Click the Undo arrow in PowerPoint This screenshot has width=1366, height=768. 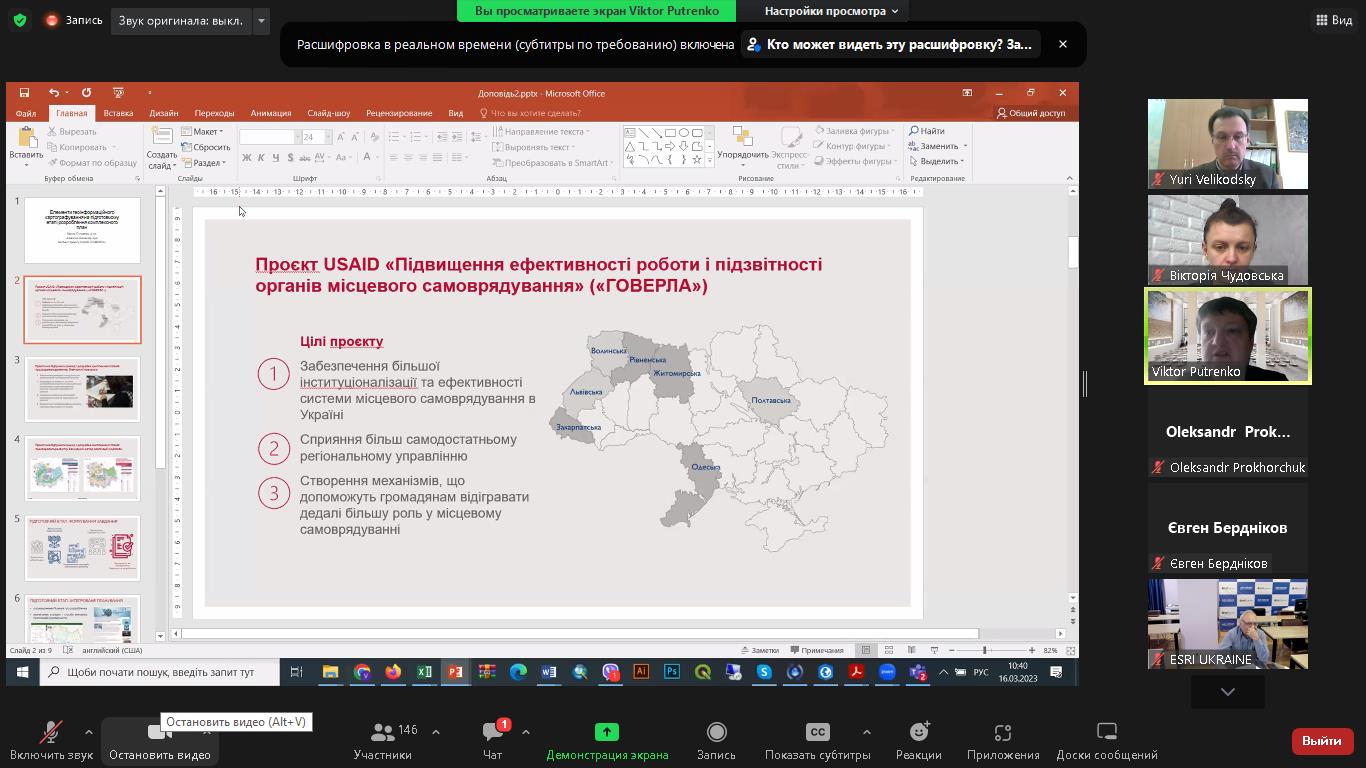coord(54,93)
